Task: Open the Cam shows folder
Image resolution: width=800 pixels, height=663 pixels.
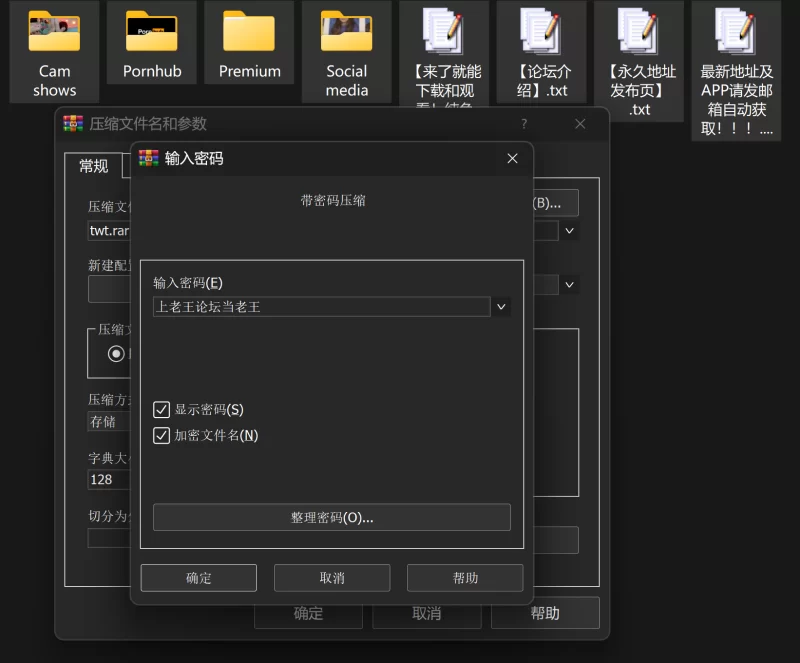Action: [54, 33]
